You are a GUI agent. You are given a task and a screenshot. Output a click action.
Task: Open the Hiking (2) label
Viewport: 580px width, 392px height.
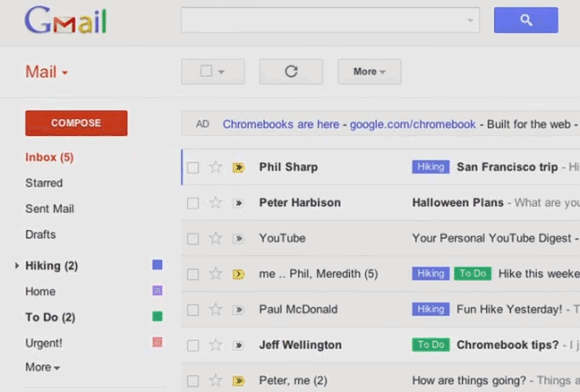(51, 266)
